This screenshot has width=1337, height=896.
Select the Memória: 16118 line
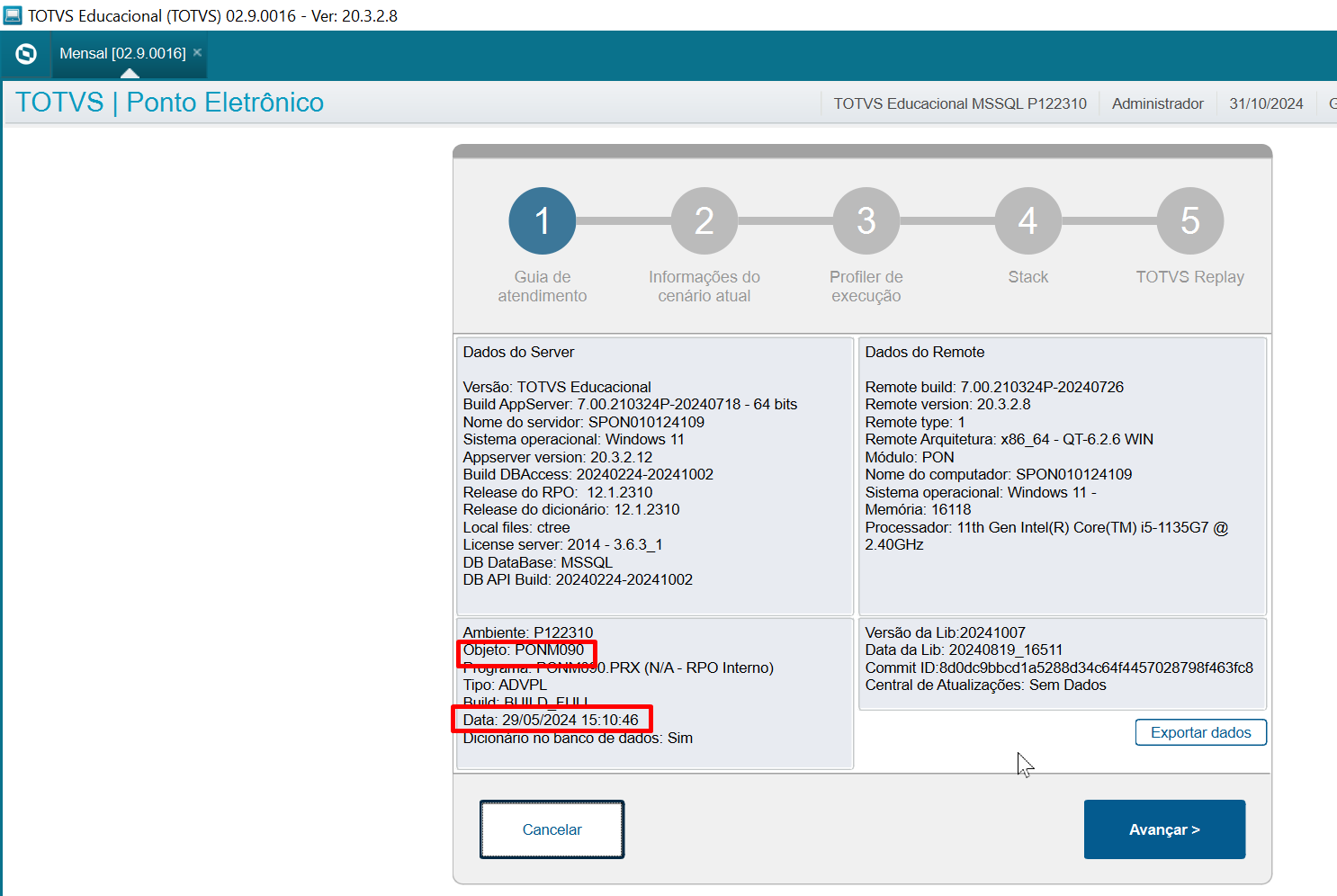pos(919,509)
